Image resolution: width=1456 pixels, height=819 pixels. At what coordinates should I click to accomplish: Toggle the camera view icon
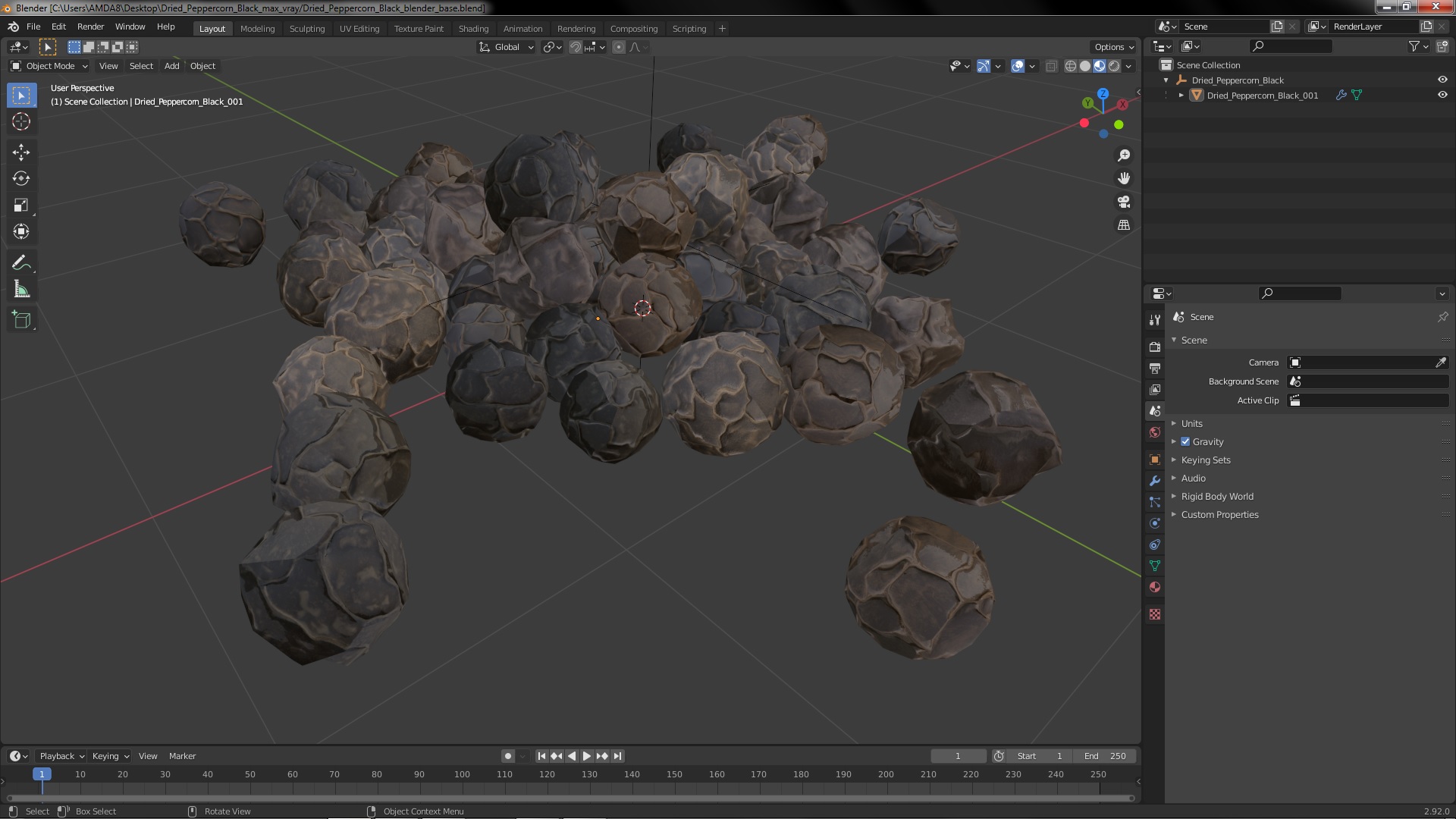click(x=1124, y=202)
